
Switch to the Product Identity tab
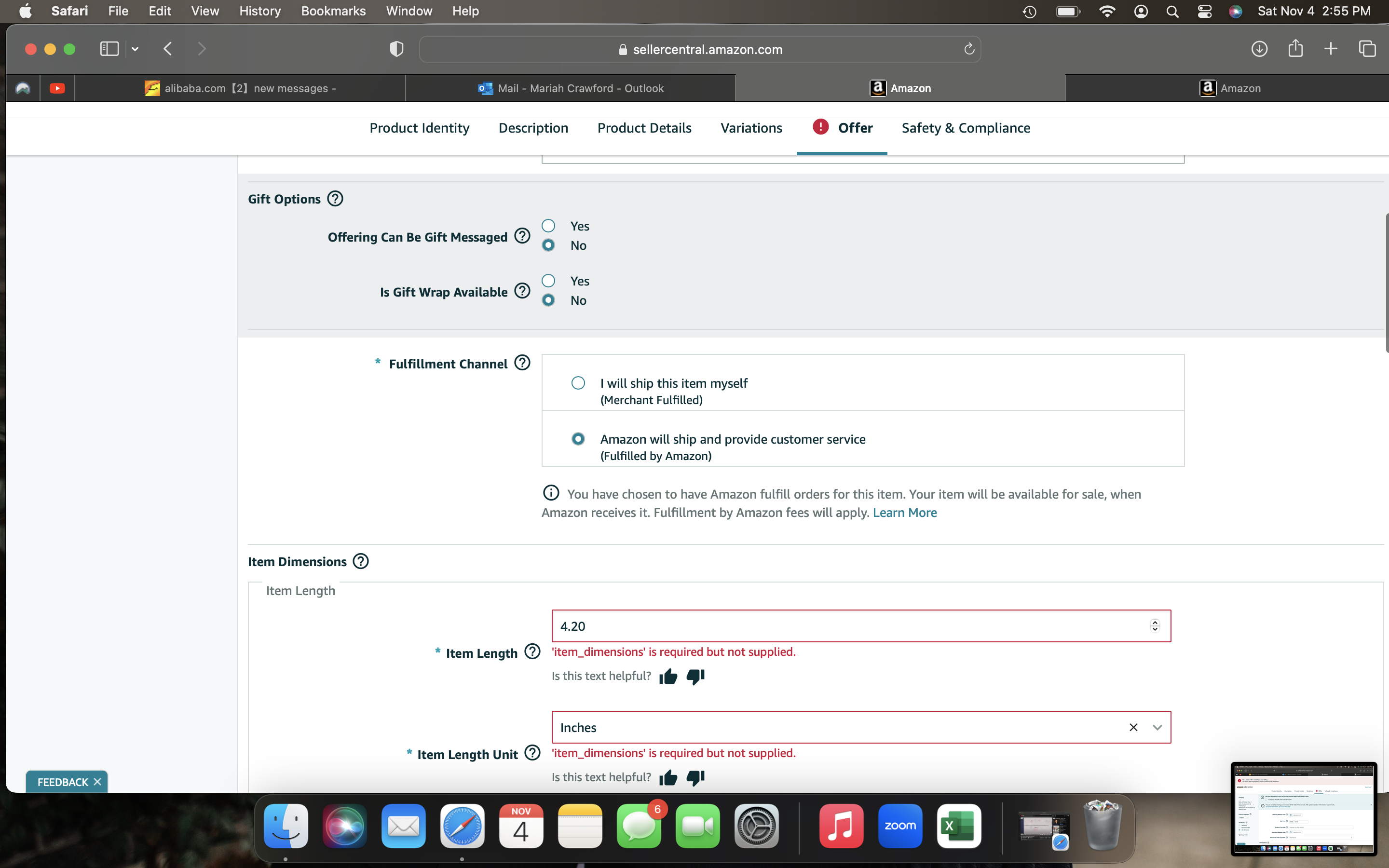[x=420, y=128]
